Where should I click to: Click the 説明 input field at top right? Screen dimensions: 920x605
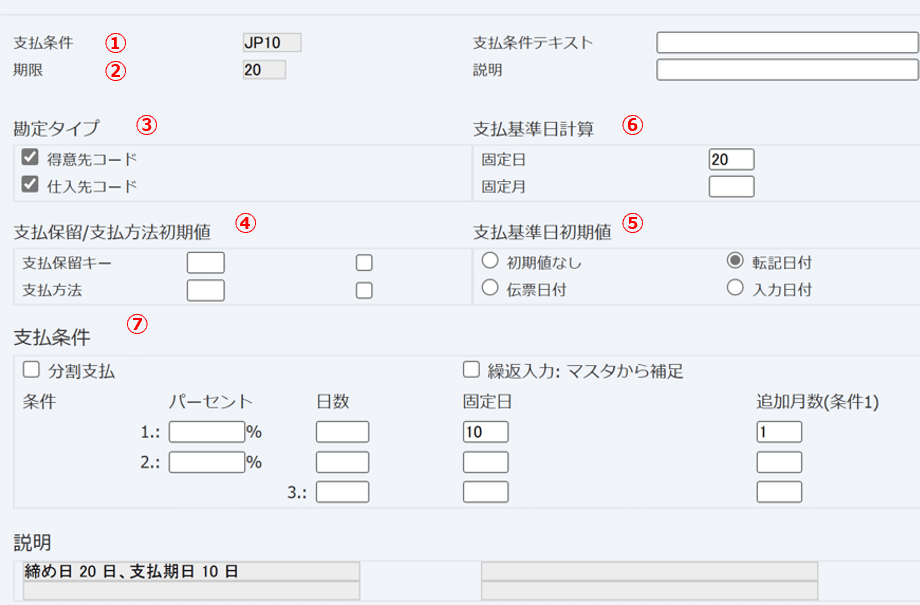pos(786,70)
